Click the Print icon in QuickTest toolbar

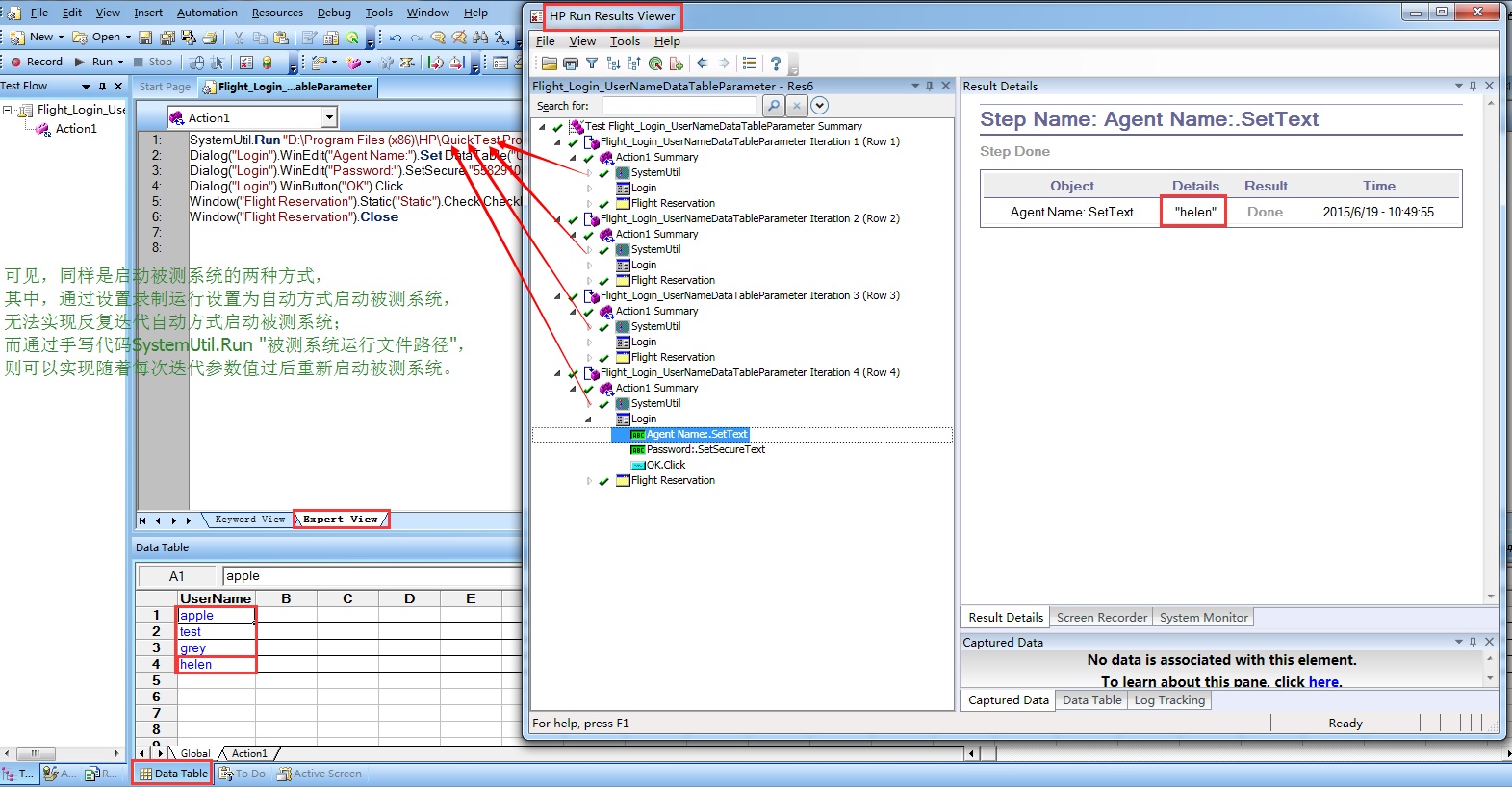(x=210, y=38)
